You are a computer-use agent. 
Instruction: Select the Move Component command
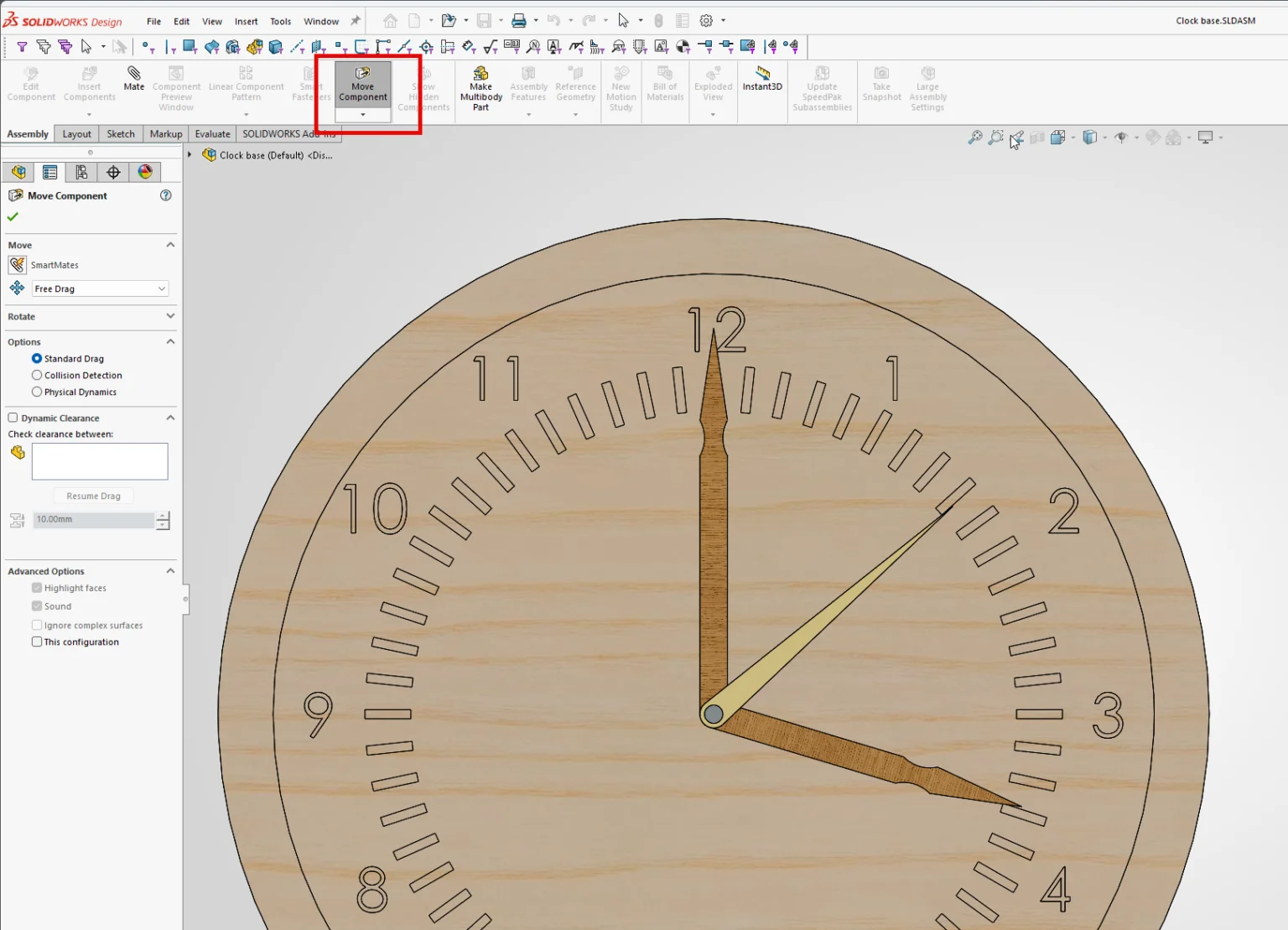(x=363, y=85)
